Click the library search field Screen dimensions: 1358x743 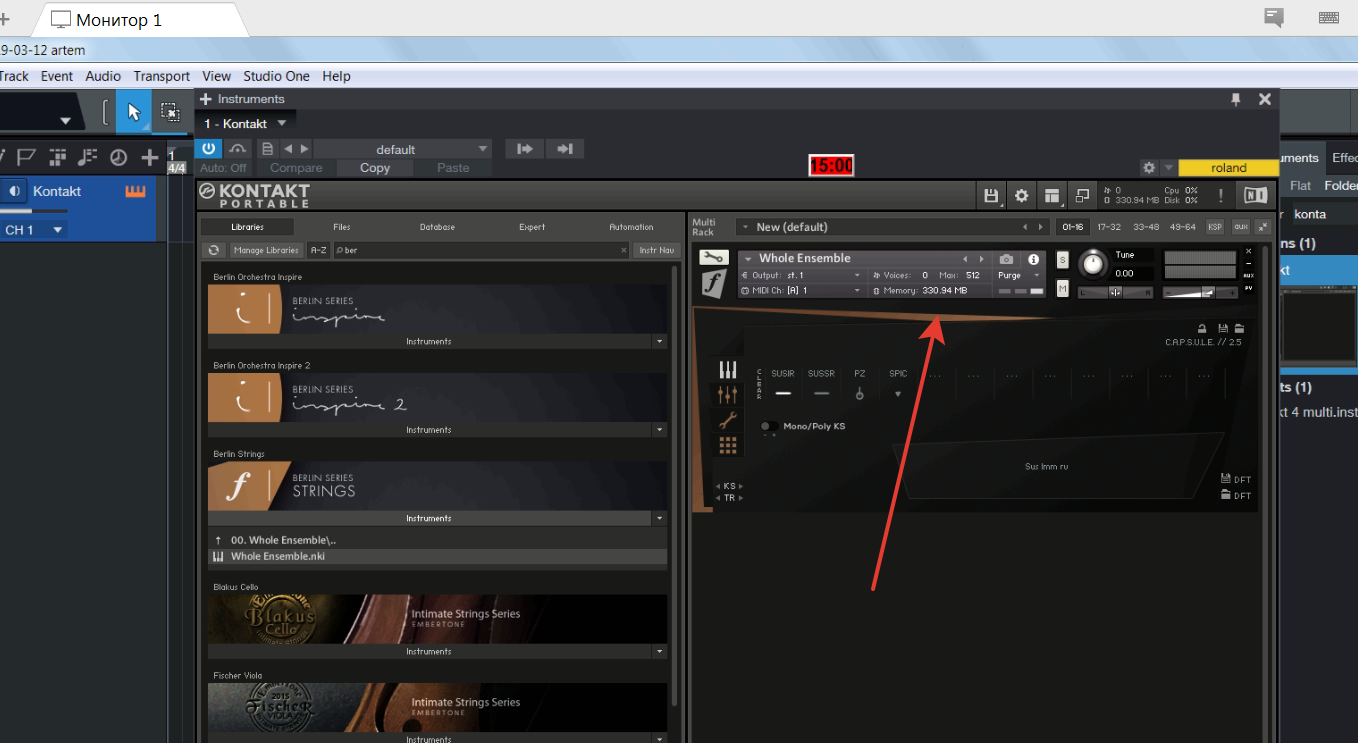click(481, 250)
